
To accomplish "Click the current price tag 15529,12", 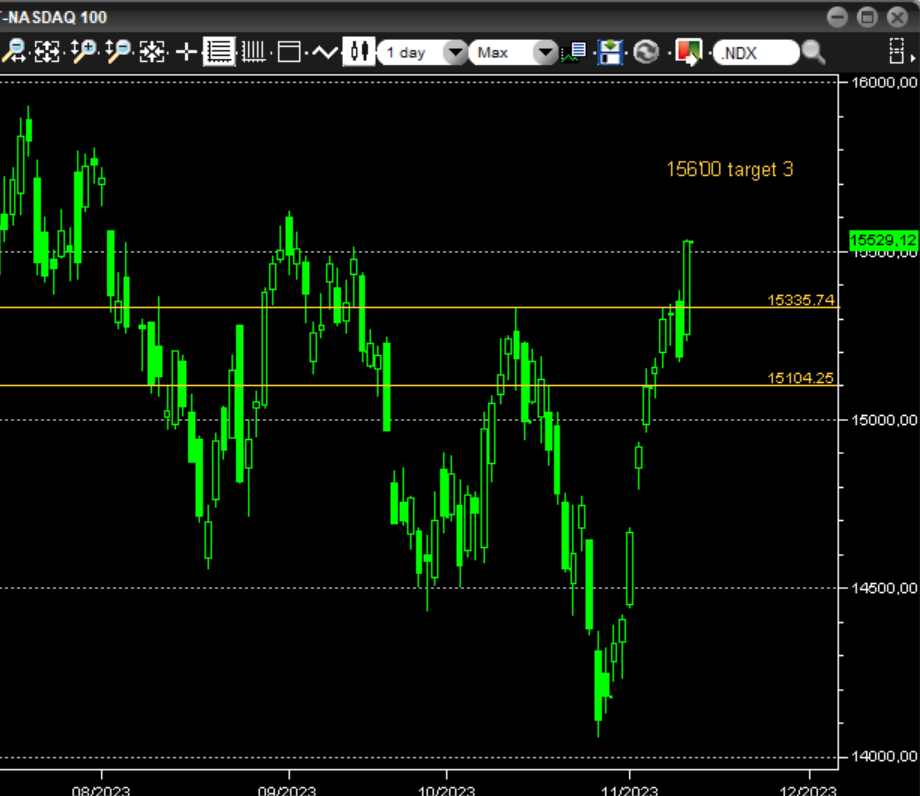I will pos(882,240).
